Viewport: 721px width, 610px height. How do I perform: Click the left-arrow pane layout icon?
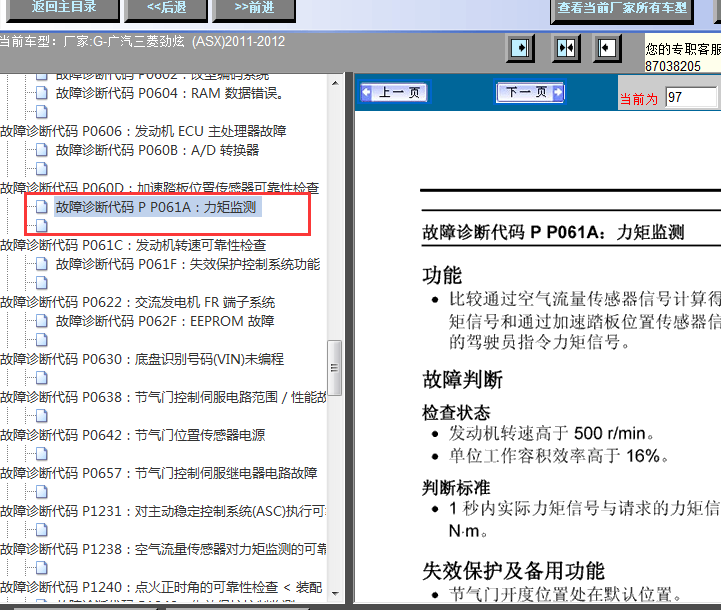tap(607, 48)
